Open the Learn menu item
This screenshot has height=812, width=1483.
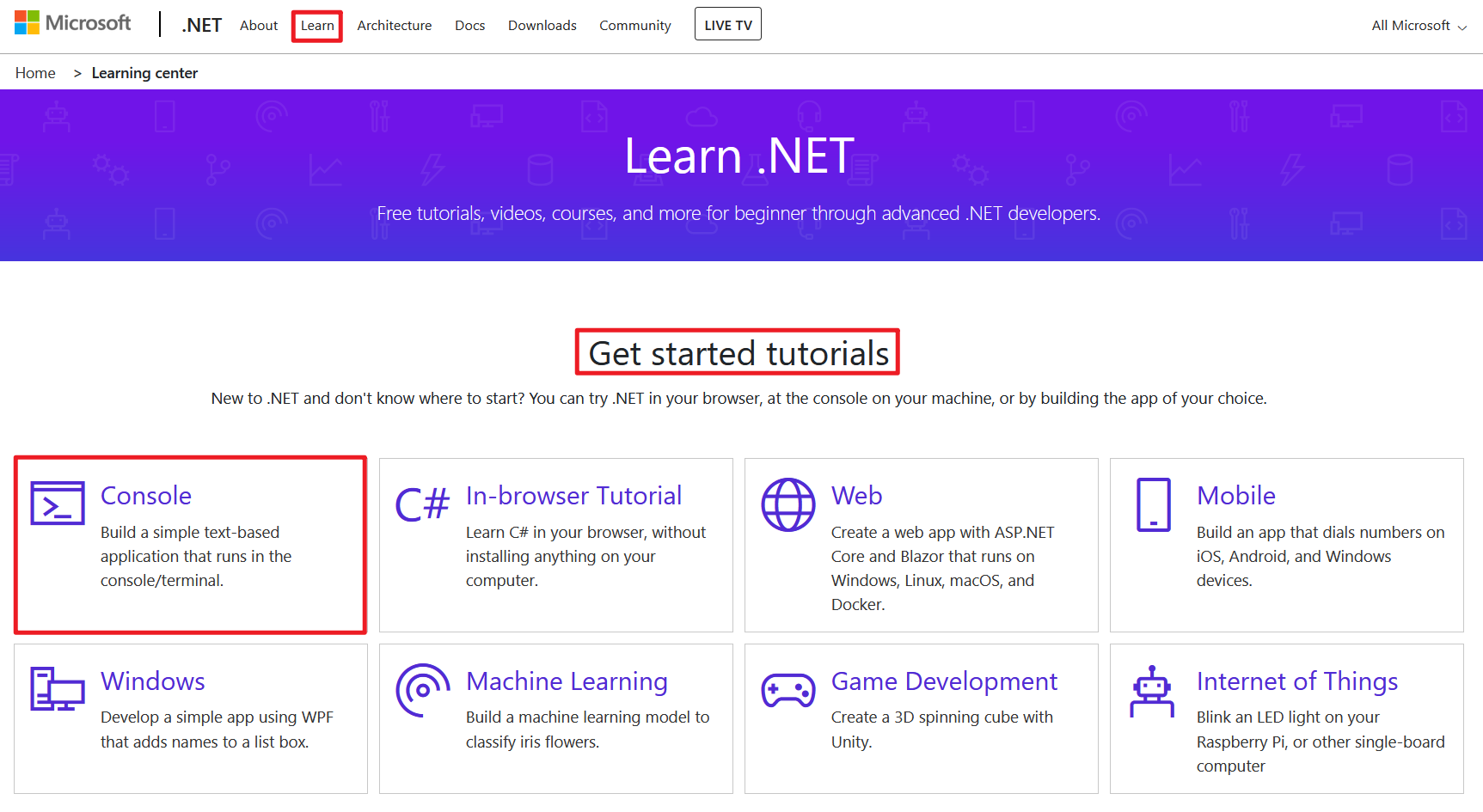click(x=317, y=26)
